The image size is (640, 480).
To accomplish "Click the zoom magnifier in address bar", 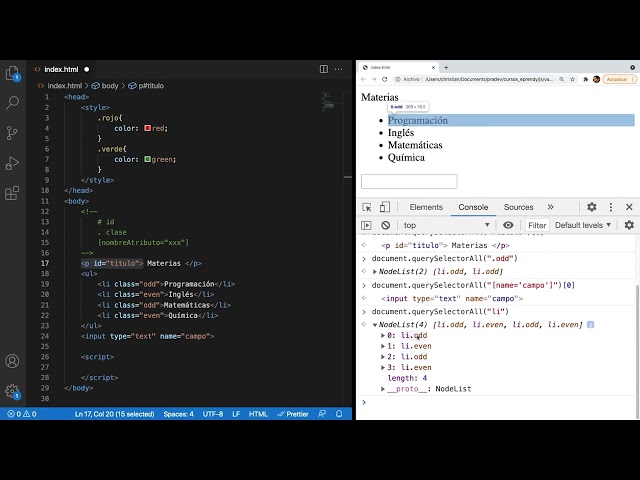I will (x=562, y=79).
